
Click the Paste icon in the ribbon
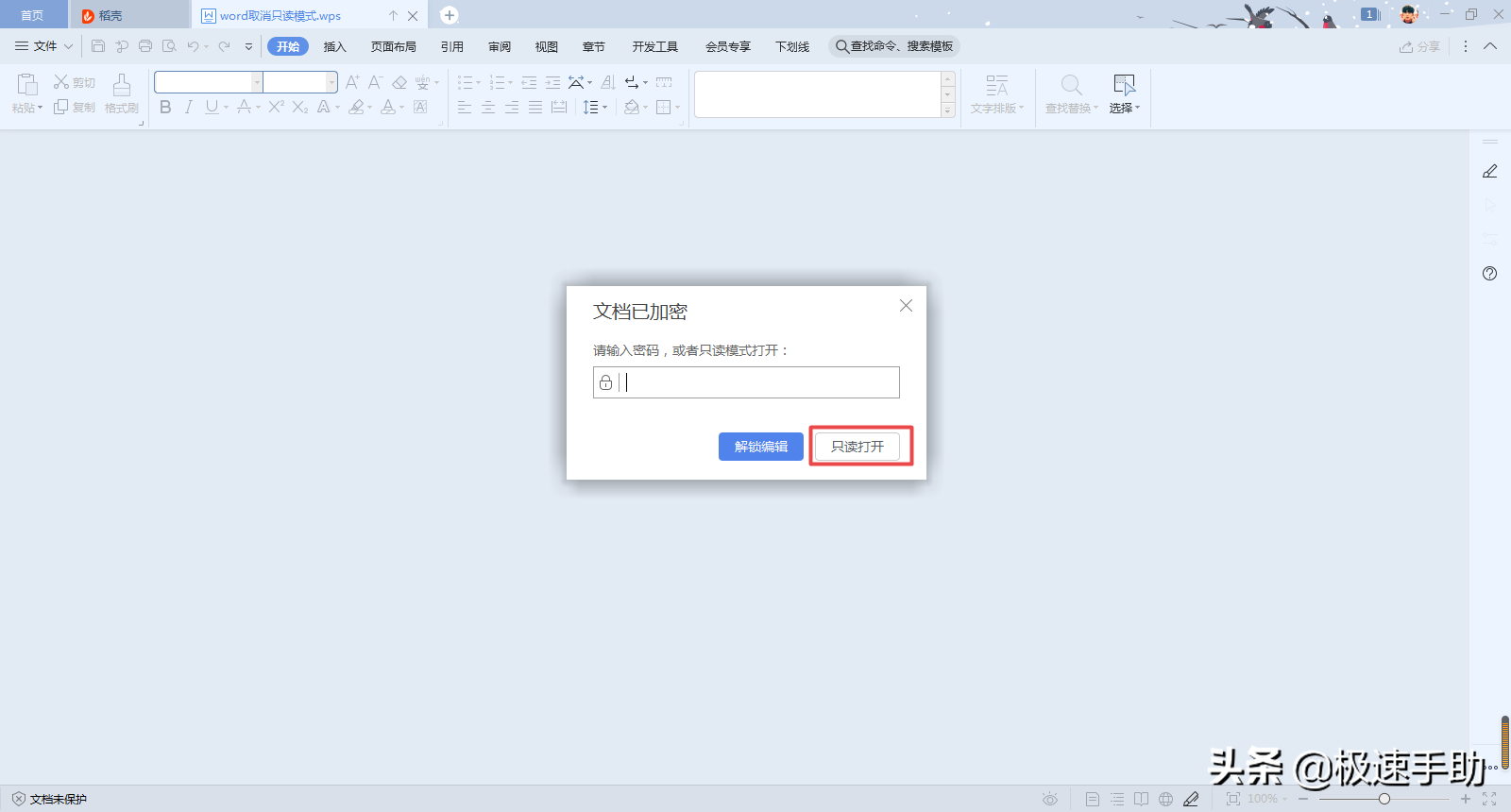27,85
